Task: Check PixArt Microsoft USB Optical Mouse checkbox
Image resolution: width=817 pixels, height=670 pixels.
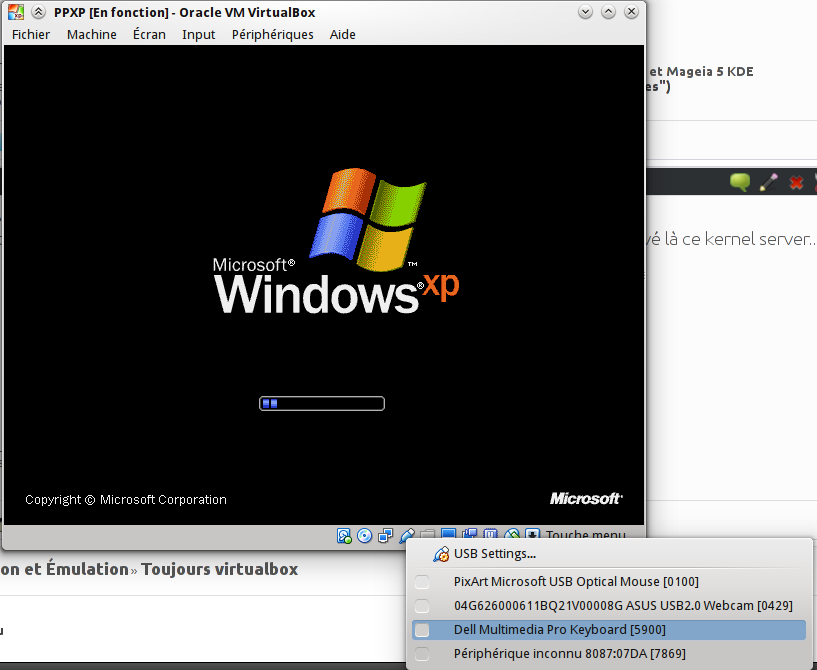Action: pyautogui.click(x=422, y=582)
